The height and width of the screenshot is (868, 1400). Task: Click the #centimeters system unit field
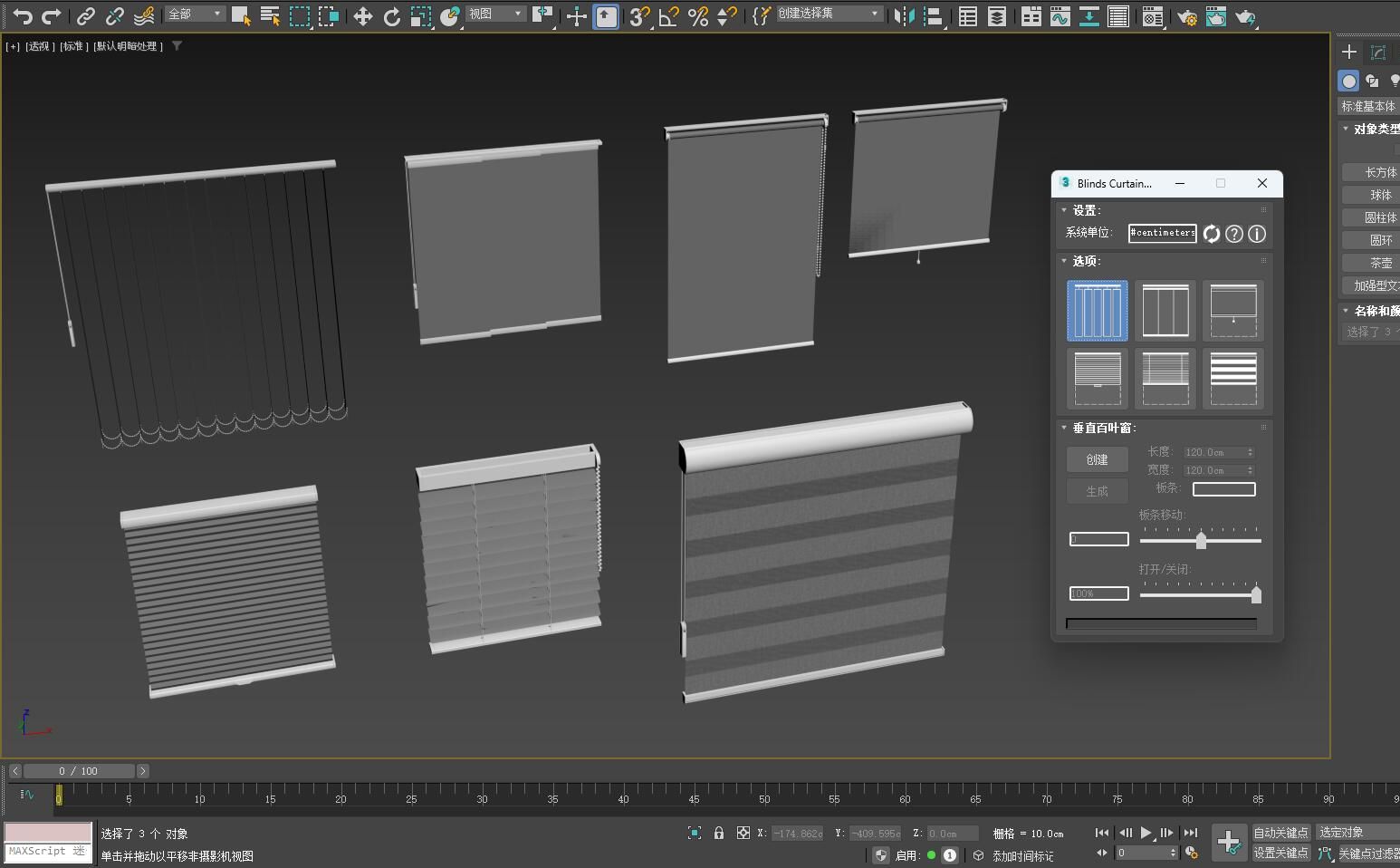coord(1163,233)
